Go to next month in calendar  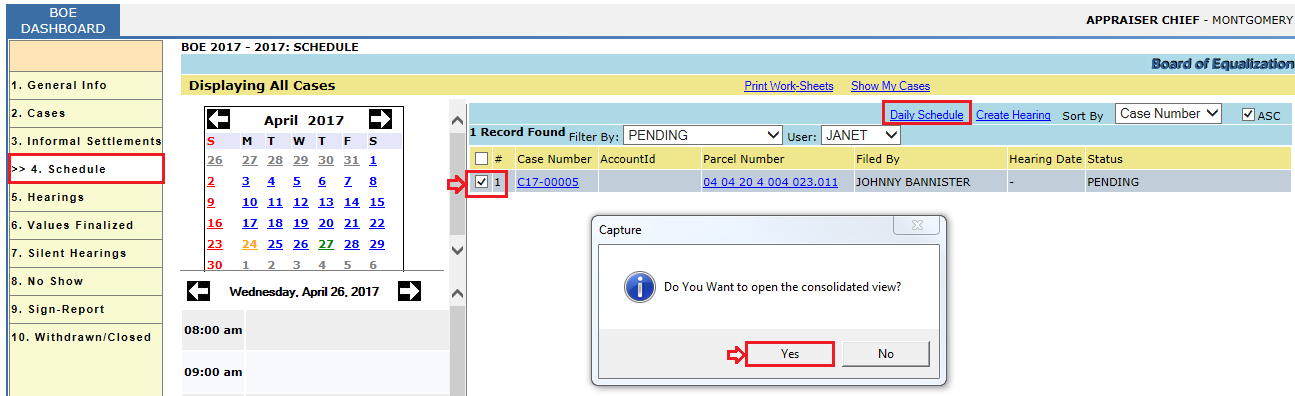pyautogui.click(x=380, y=119)
